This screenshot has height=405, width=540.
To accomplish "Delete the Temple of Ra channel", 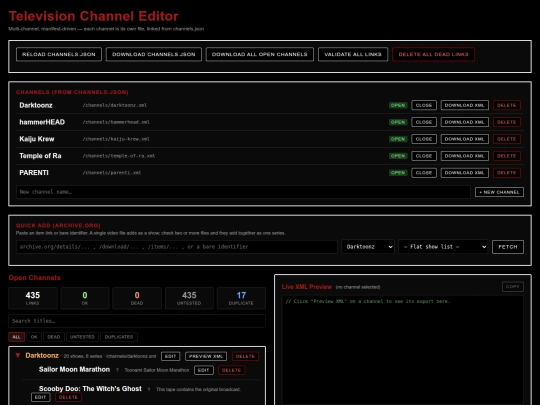I will [507, 156].
